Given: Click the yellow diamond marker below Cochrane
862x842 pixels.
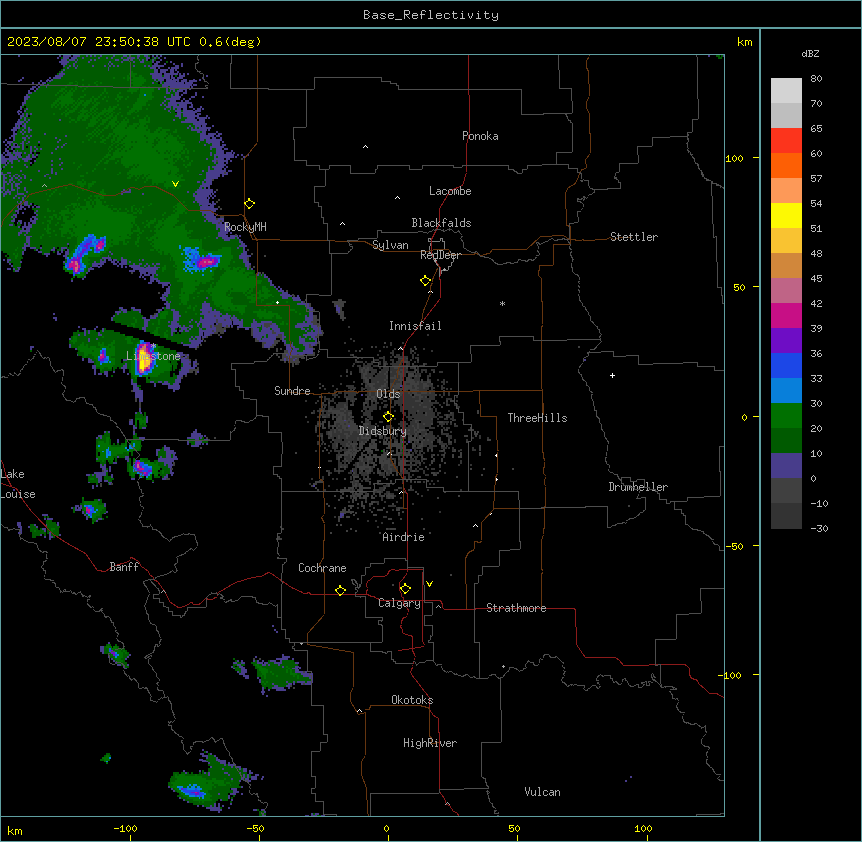Looking at the screenshot, I should pyautogui.click(x=340, y=590).
